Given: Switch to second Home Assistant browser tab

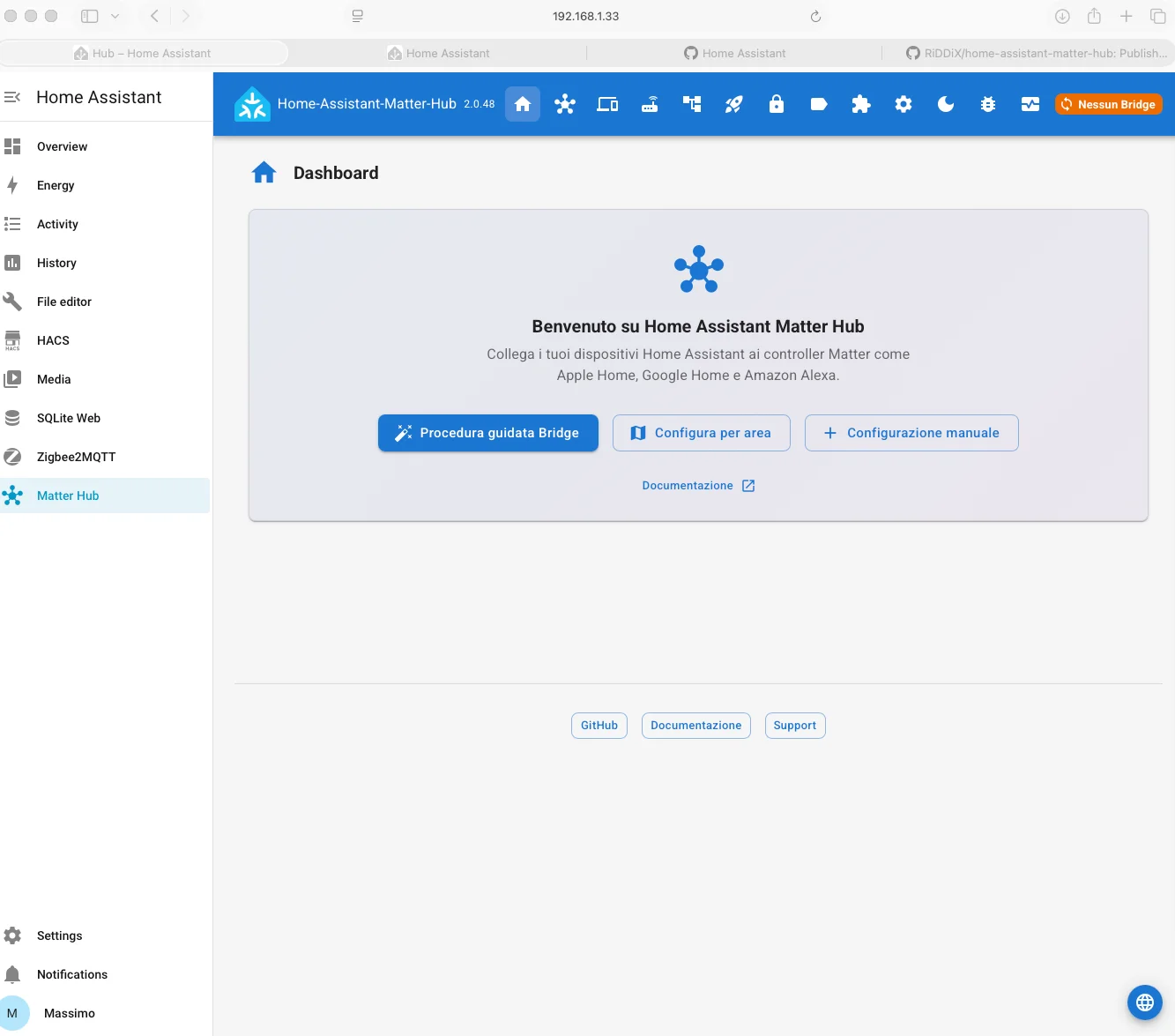Looking at the screenshot, I should point(439,53).
